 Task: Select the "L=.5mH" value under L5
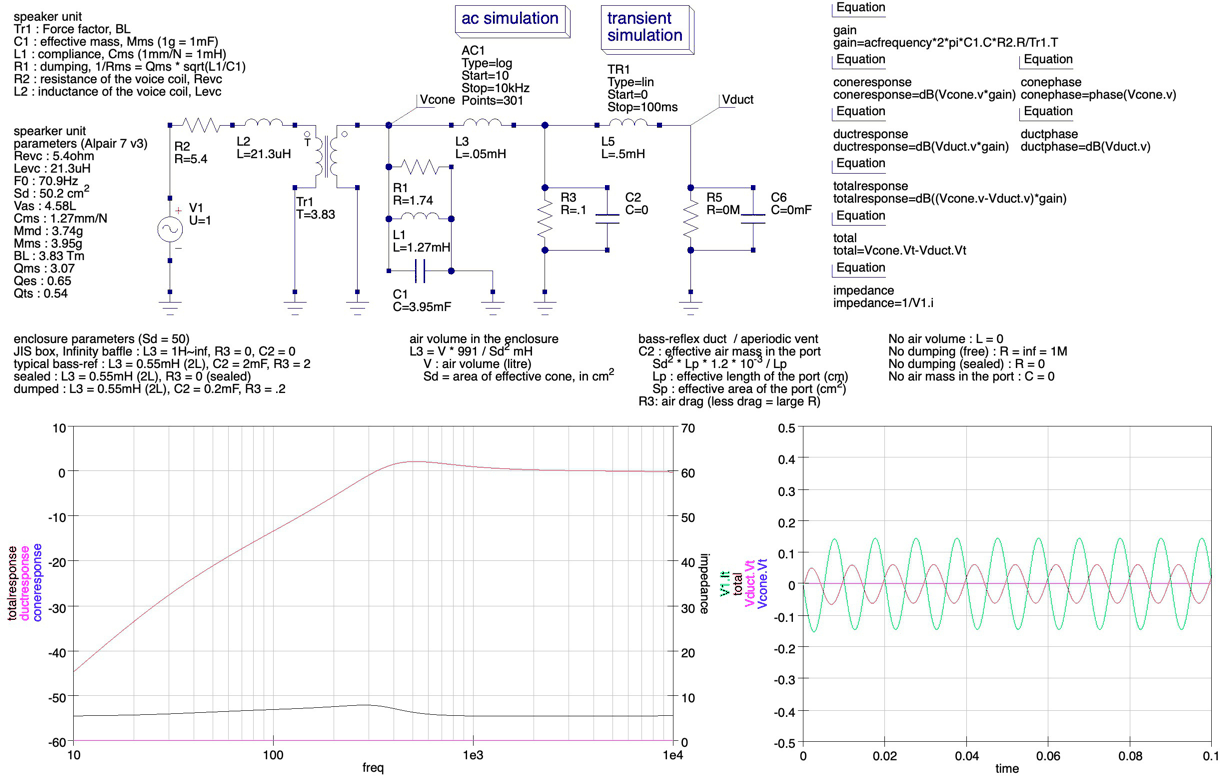(625, 155)
